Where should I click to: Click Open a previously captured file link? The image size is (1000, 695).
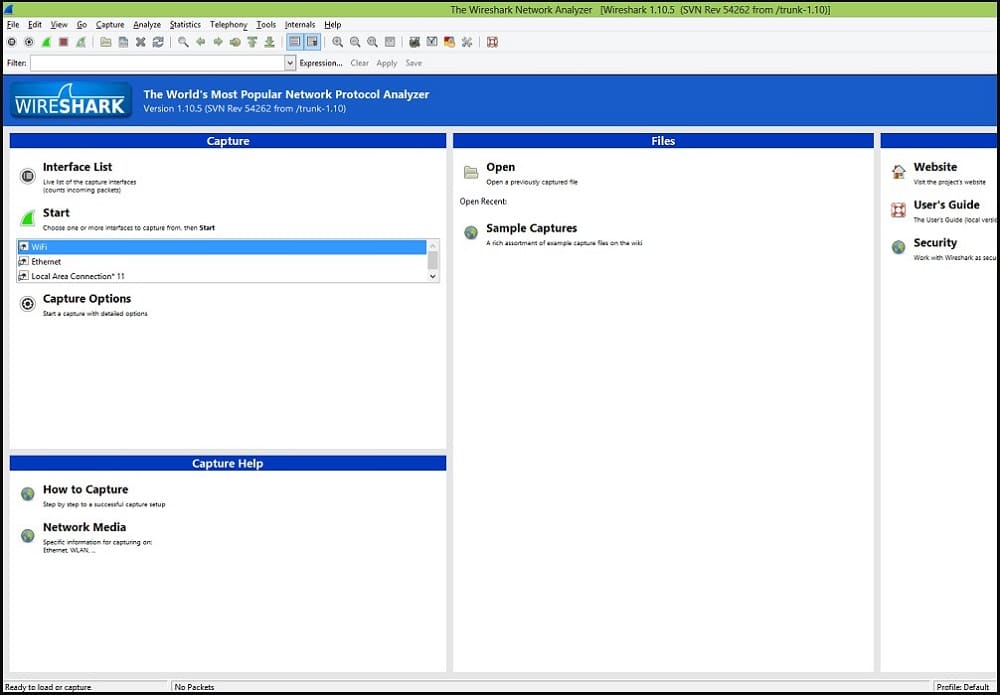500,167
